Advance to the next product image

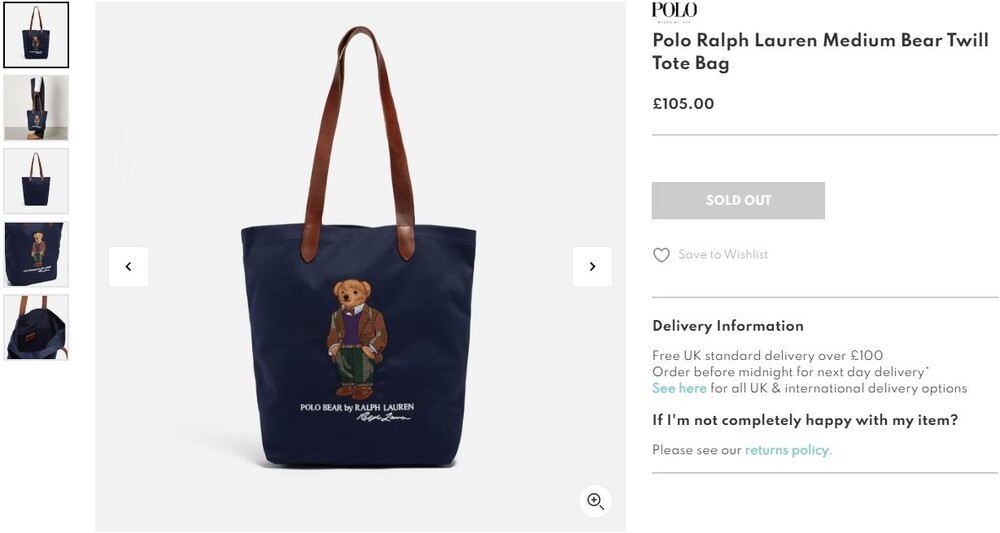click(592, 266)
